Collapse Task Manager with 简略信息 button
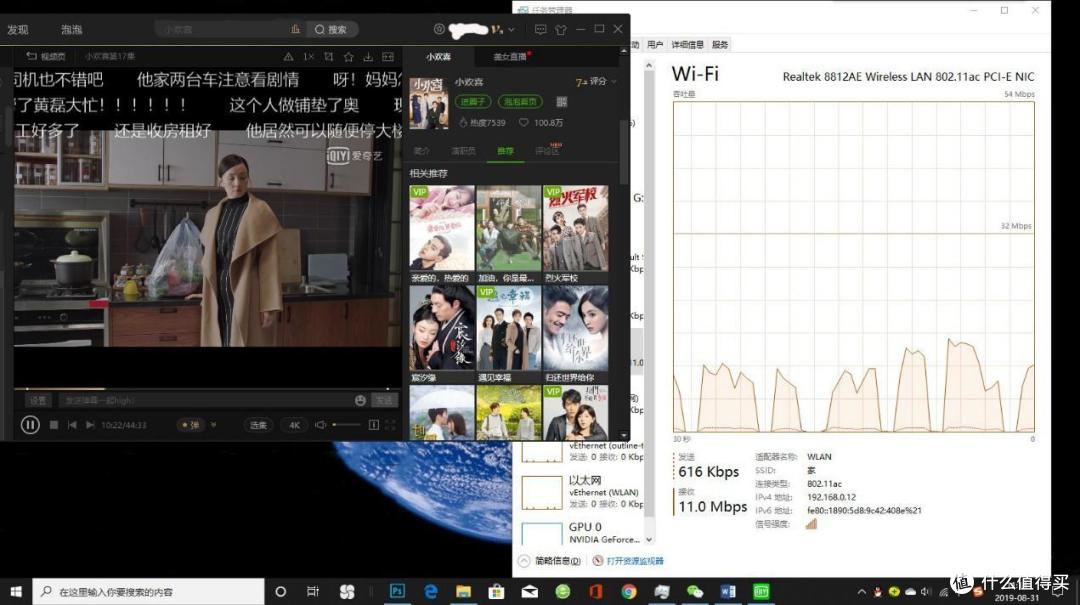This screenshot has width=1080, height=605. coord(550,561)
